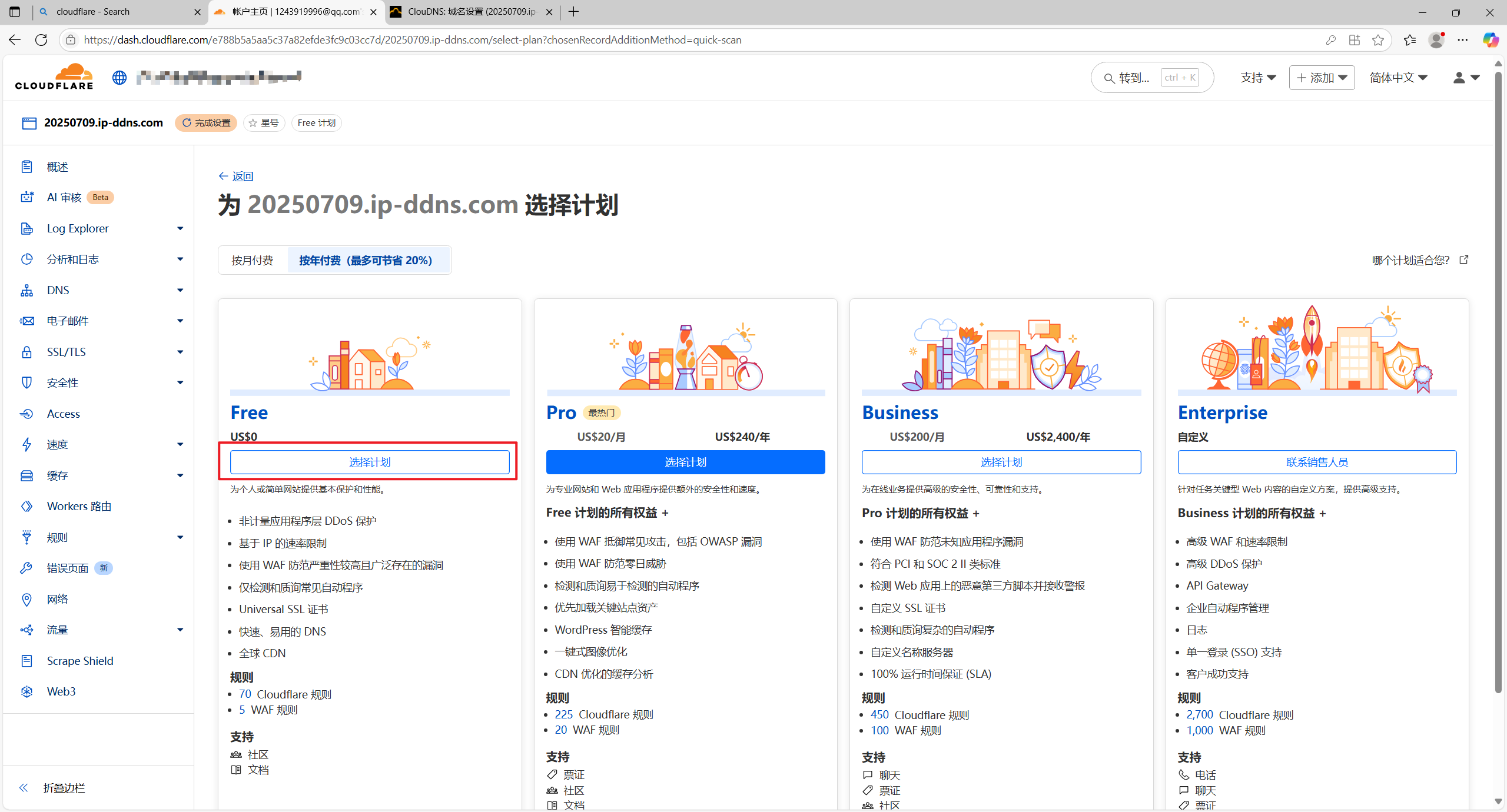Open a new browser tab
Image resolution: width=1507 pixels, height=812 pixels.
(573, 12)
